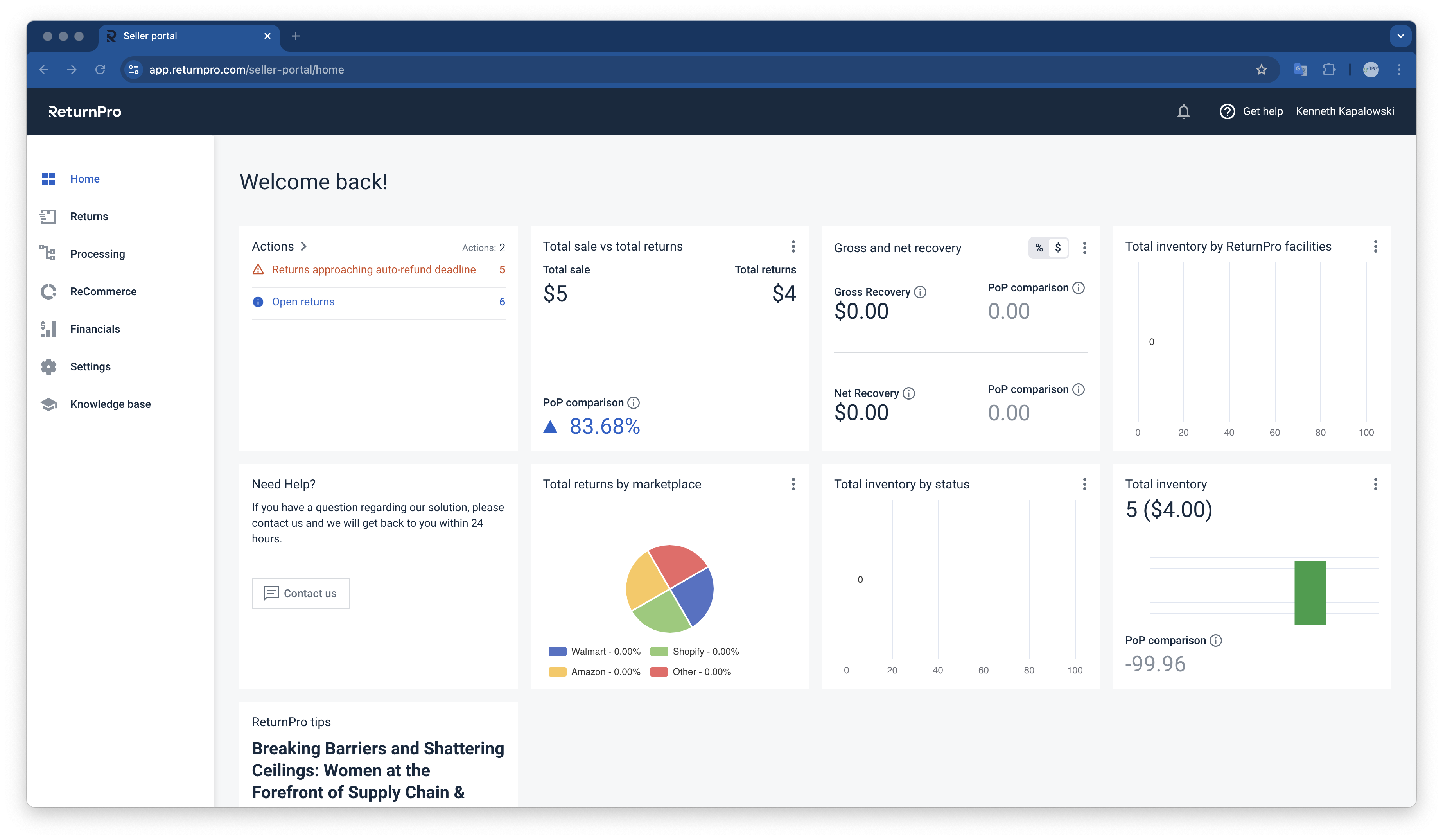The image size is (1443, 840).
Task: Expand the Actions panel via its chevron
Action: (303, 246)
